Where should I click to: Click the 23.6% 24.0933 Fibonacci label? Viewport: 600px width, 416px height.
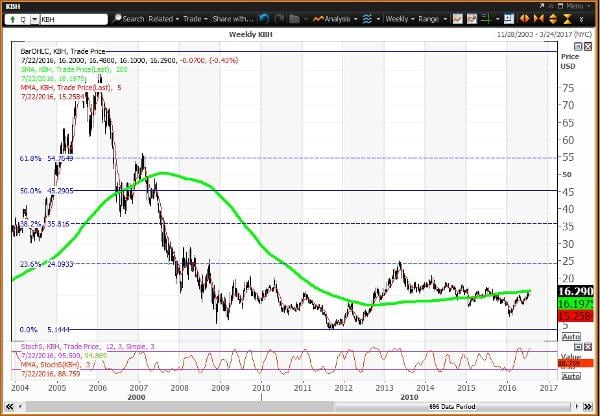tap(46, 264)
